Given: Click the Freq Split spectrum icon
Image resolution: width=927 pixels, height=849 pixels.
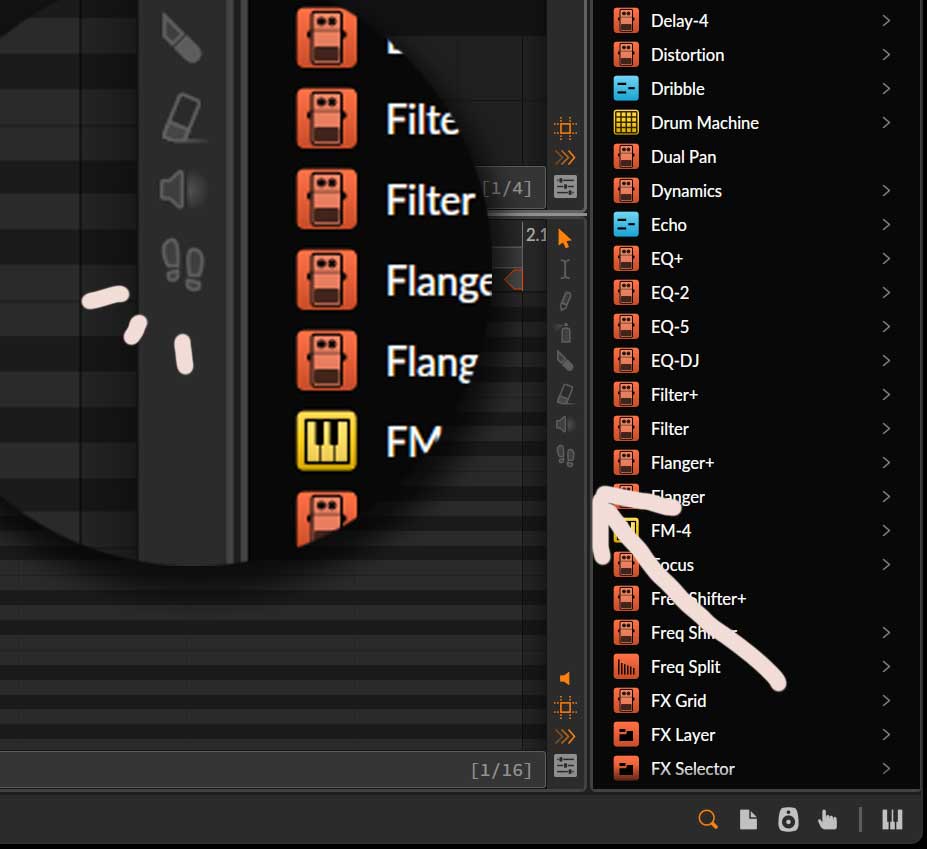Looking at the screenshot, I should pyautogui.click(x=626, y=667).
